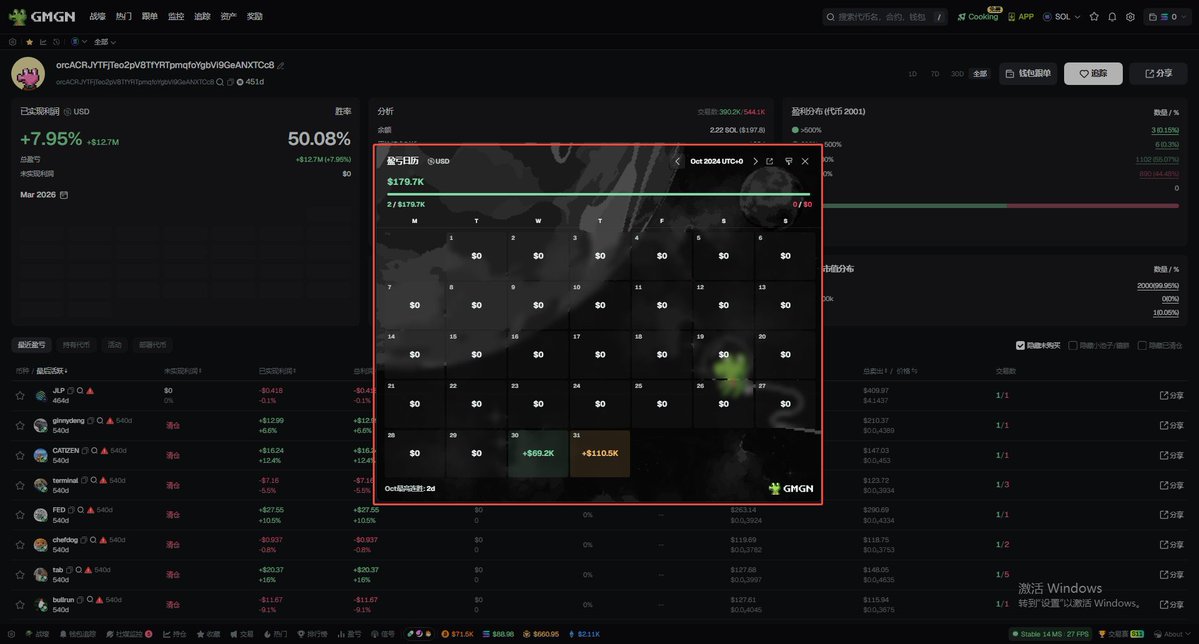This screenshot has height=644, width=1199.
Task: Close the profit calendar popup
Action: click(x=805, y=161)
